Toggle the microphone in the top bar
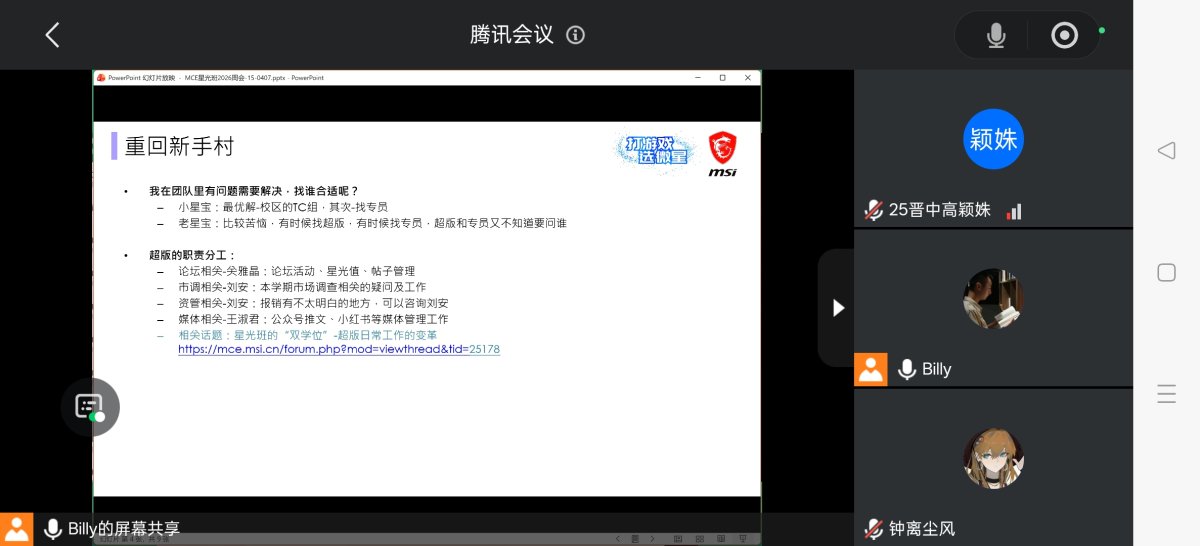This screenshot has width=1200, height=546. [x=996, y=36]
